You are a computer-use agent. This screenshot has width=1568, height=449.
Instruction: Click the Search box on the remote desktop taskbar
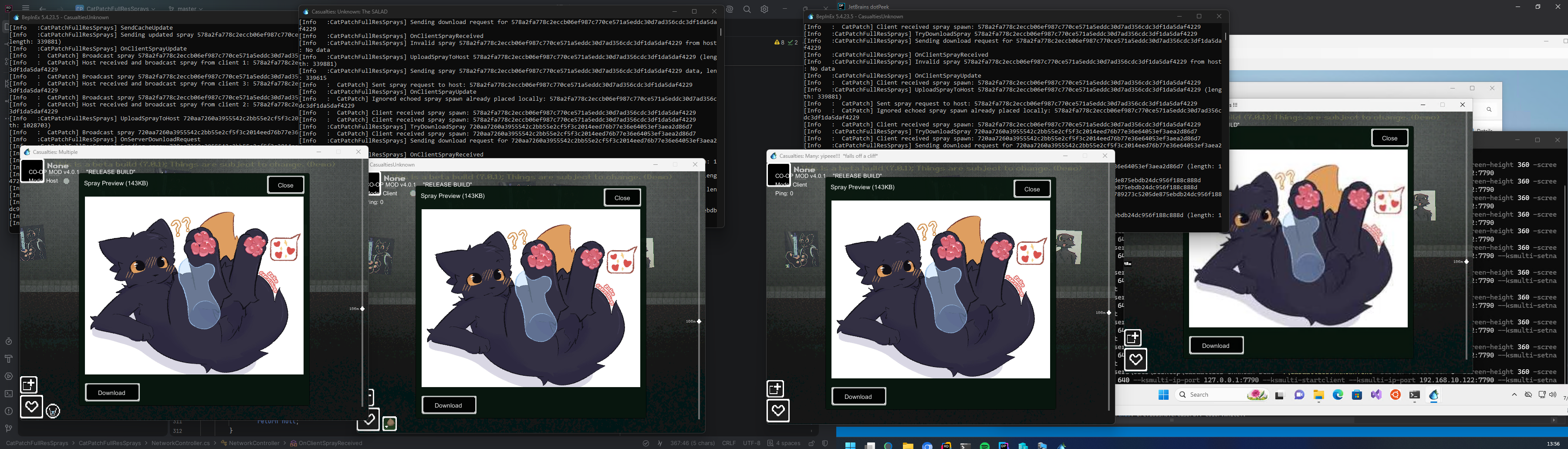click(x=1222, y=395)
